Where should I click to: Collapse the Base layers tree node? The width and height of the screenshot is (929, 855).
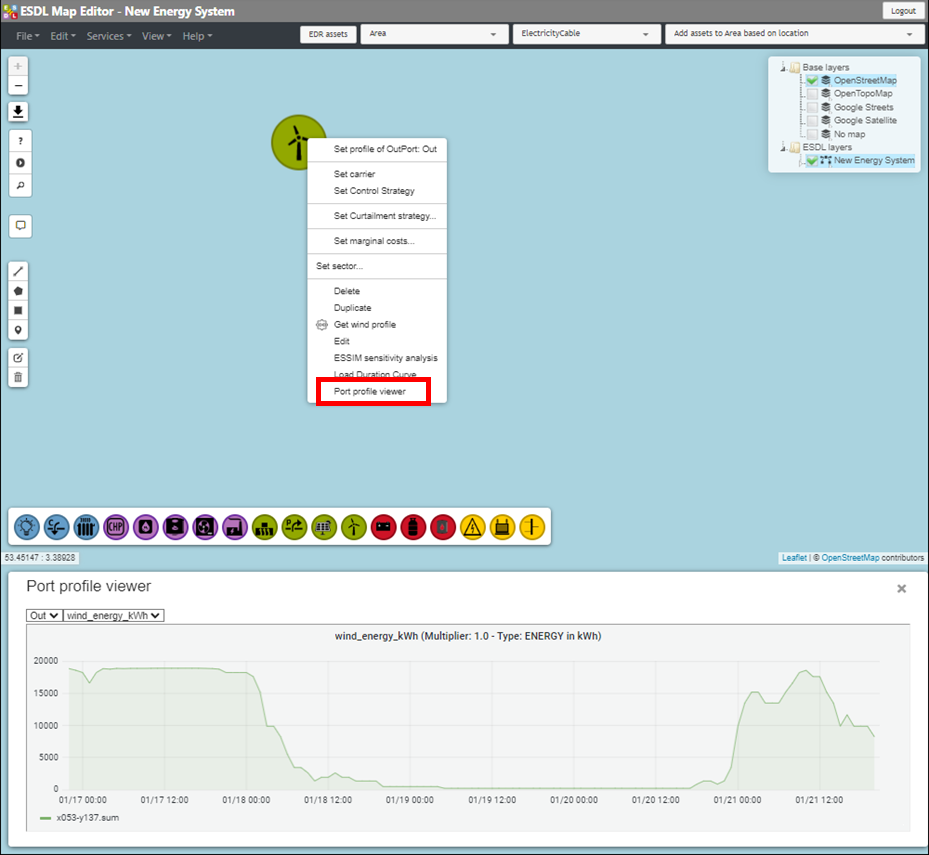781,67
